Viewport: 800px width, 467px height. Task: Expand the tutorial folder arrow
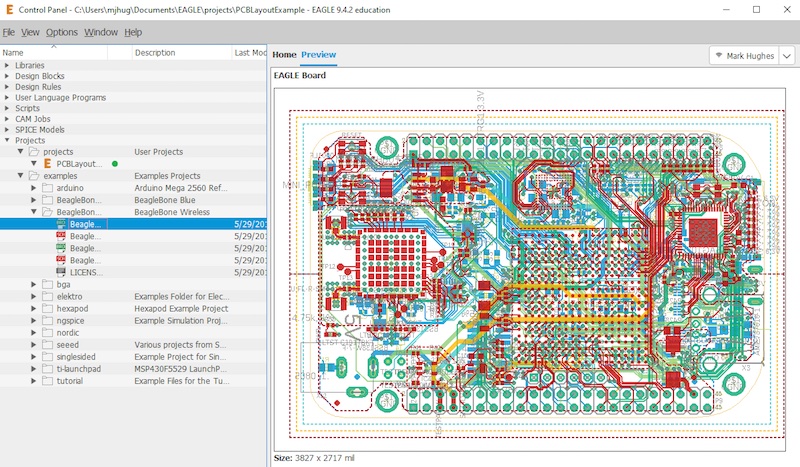[x=34, y=381]
